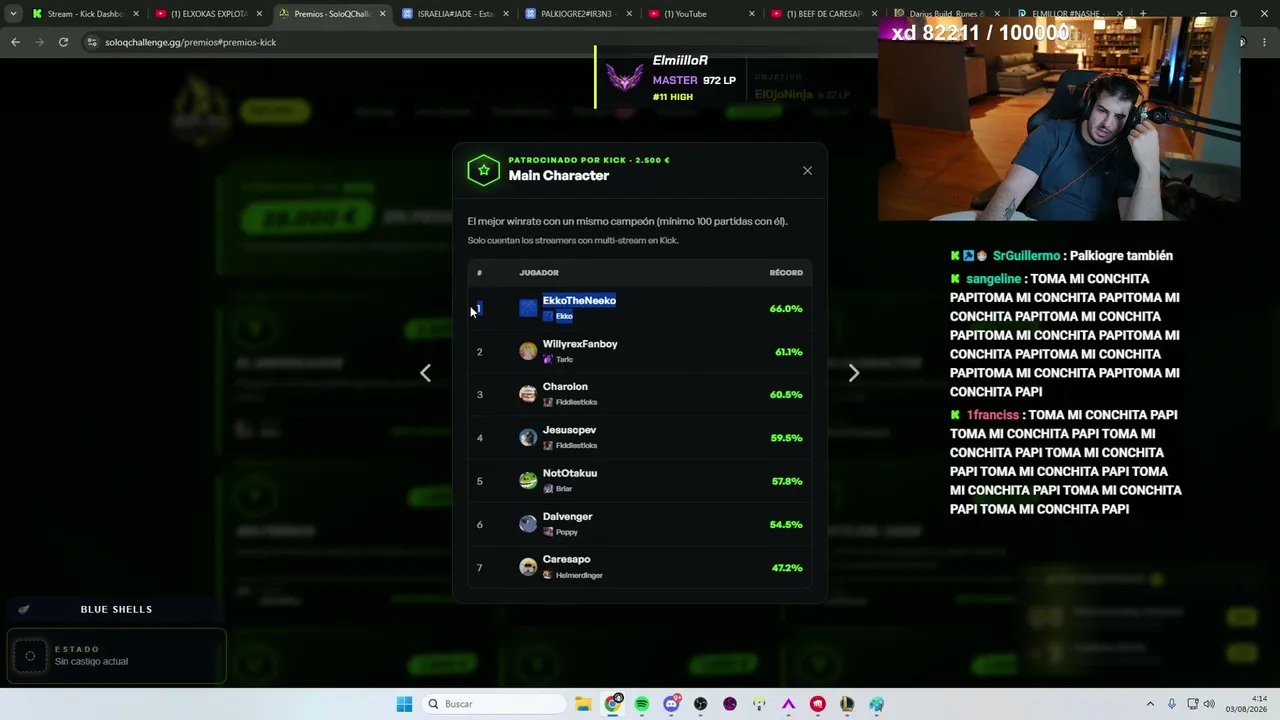1280x720 pixels.
Task: Select the Jesuscpev player name
Action: pyautogui.click(x=569, y=430)
